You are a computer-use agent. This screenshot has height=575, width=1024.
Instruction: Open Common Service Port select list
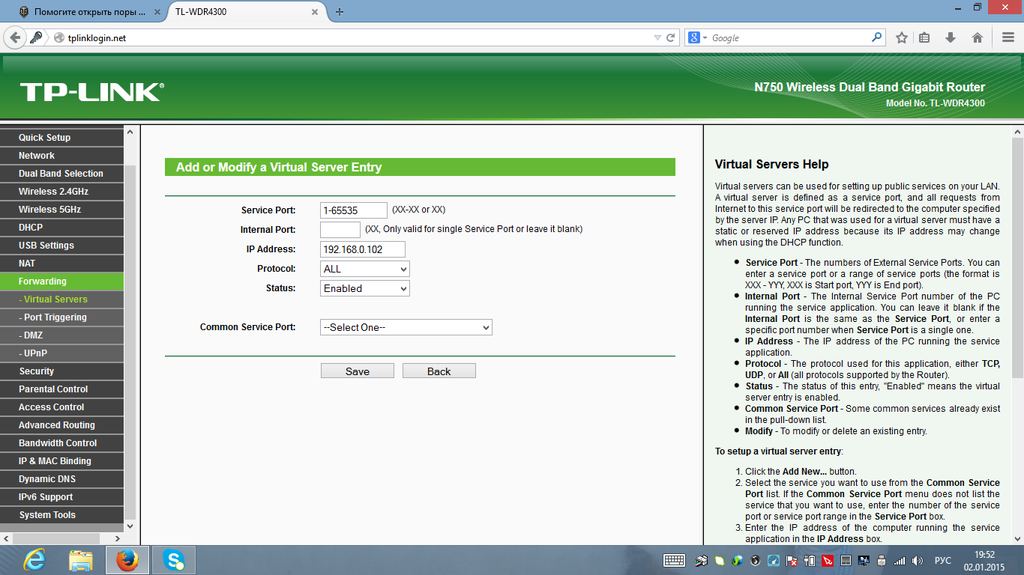point(406,327)
